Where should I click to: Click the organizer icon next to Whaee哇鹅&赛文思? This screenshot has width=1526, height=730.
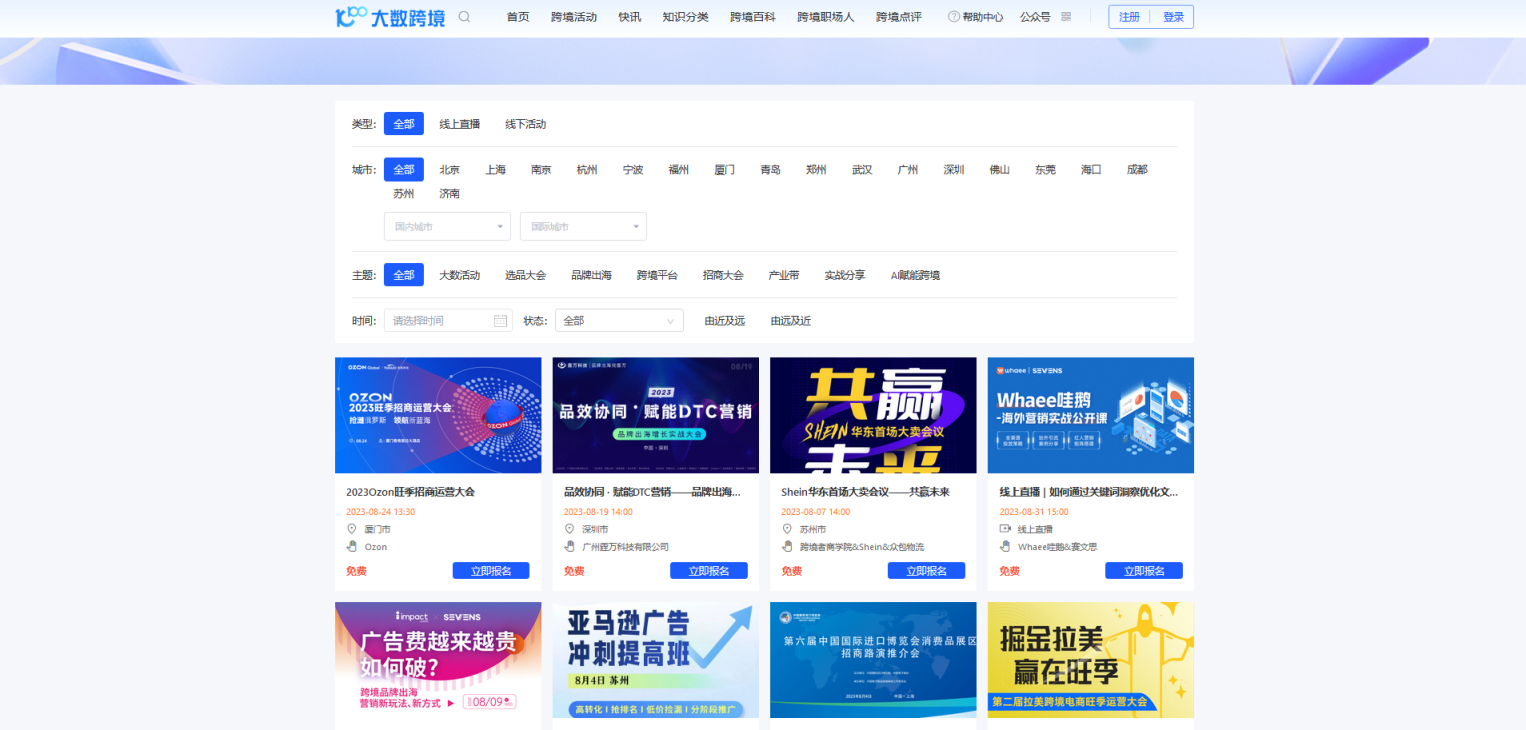[x=1004, y=546]
